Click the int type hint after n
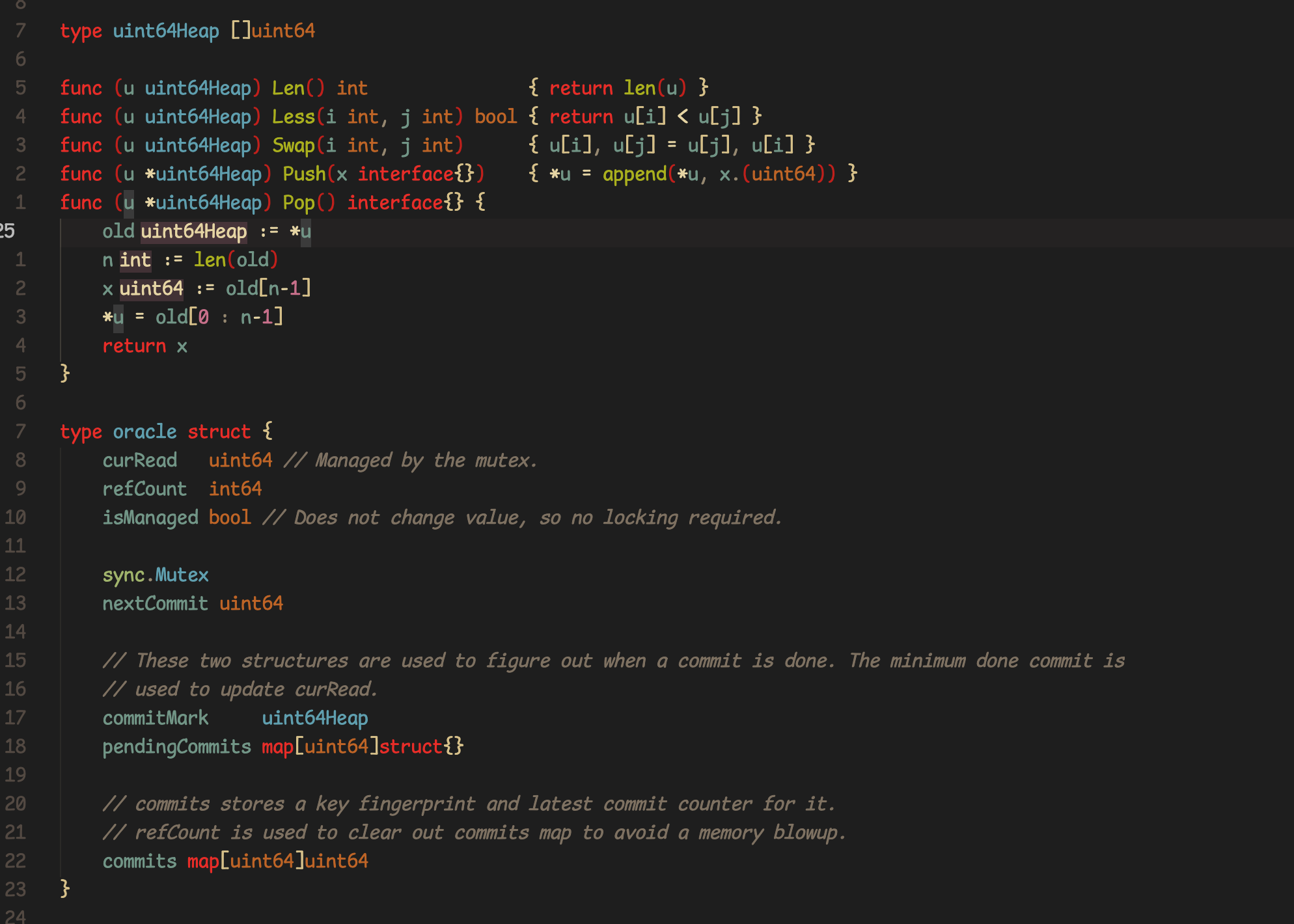This screenshot has width=1294, height=924. (135, 260)
